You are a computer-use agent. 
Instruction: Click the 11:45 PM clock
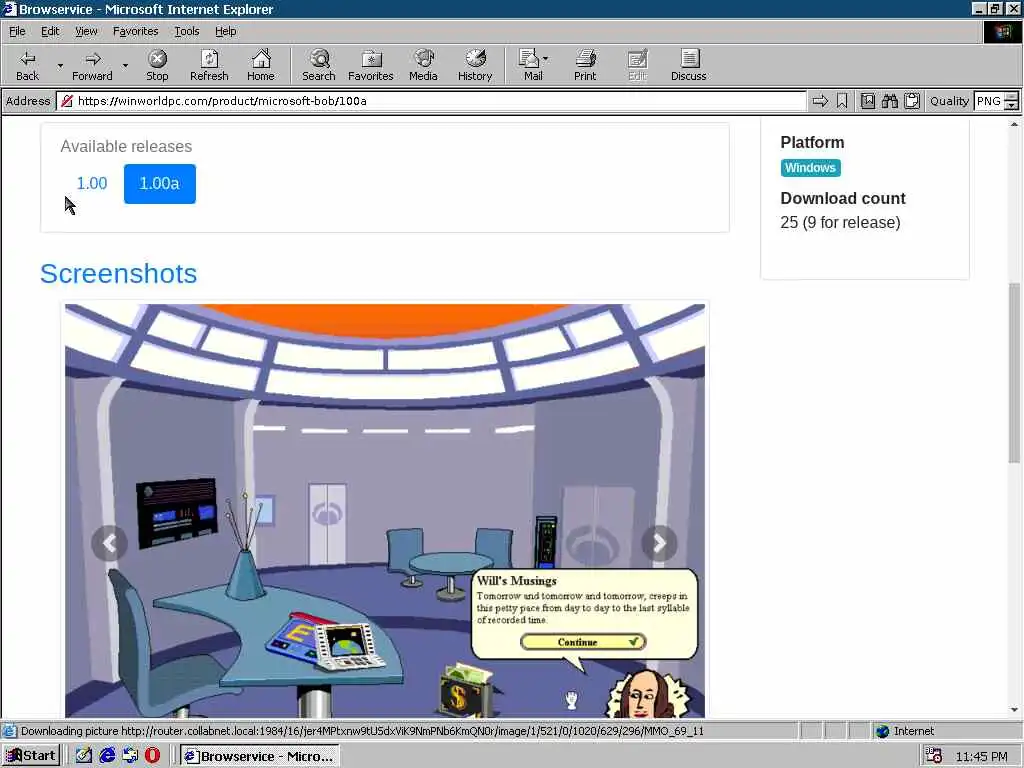pyautogui.click(x=981, y=756)
